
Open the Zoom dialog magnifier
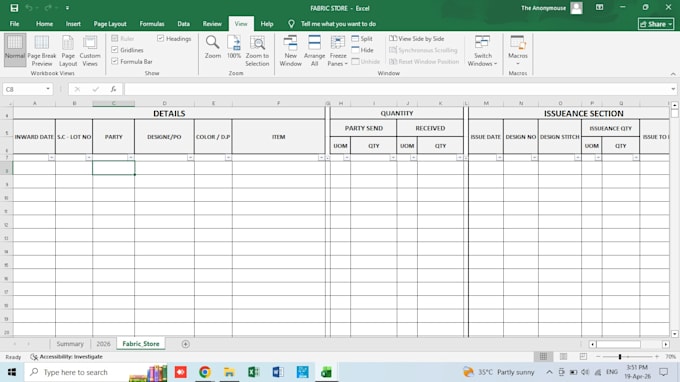[x=212, y=47]
